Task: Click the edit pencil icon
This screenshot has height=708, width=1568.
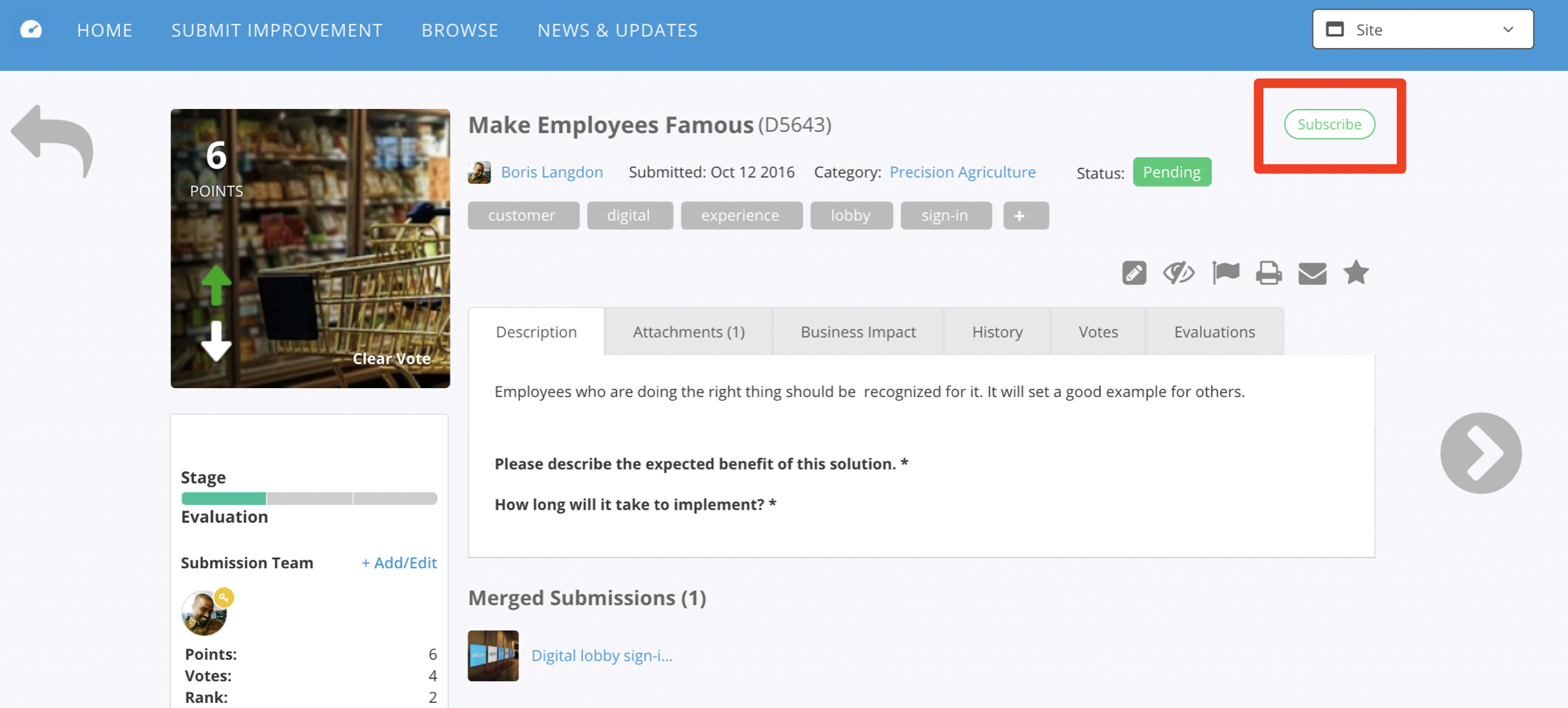Action: point(1134,273)
